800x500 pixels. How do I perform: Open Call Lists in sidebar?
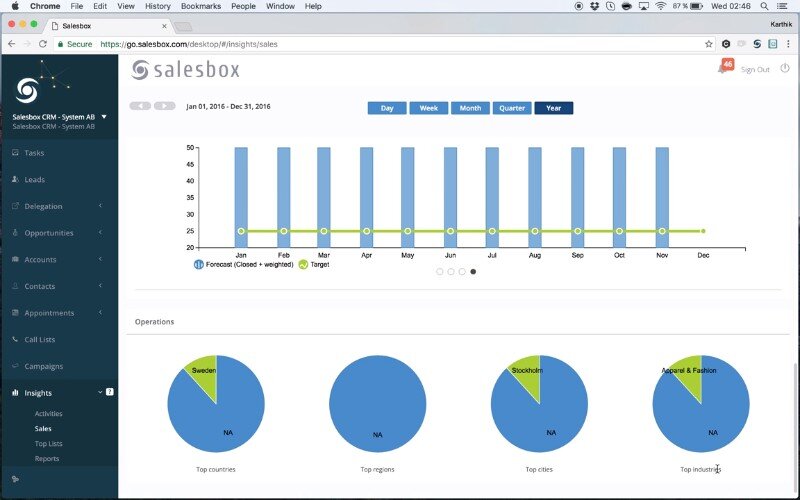click(x=39, y=340)
